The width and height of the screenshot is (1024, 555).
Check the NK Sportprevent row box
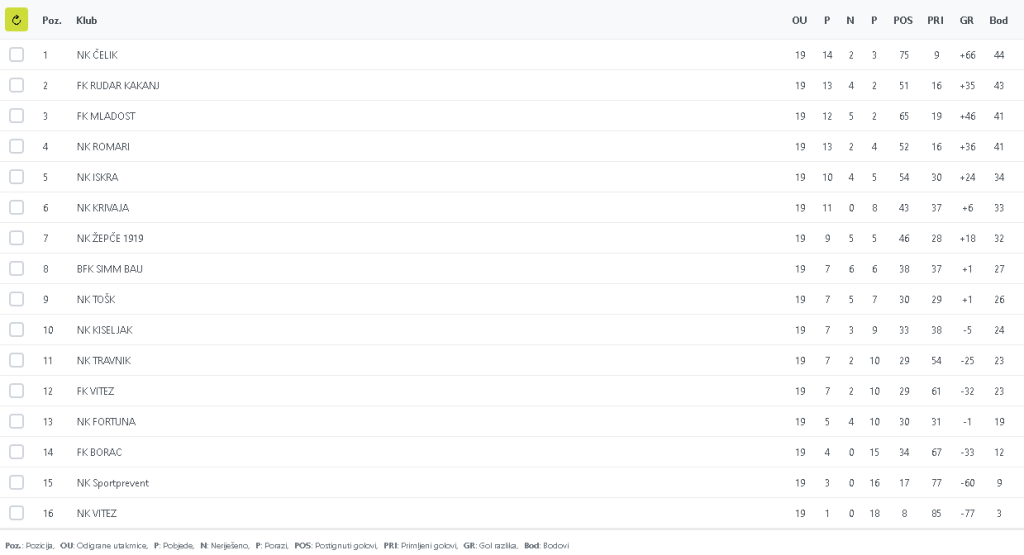click(16, 483)
